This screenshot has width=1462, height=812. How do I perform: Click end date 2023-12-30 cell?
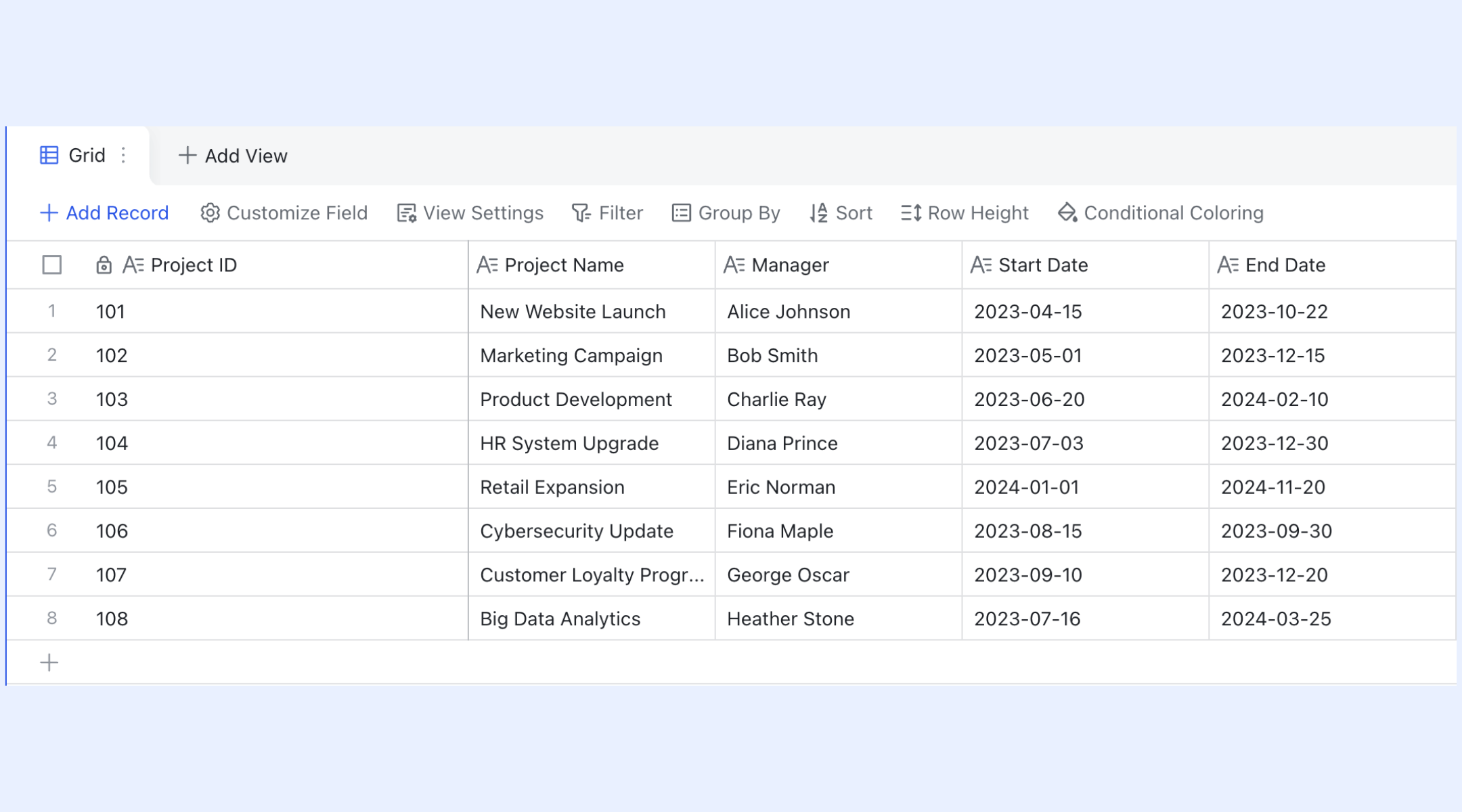[1333, 443]
